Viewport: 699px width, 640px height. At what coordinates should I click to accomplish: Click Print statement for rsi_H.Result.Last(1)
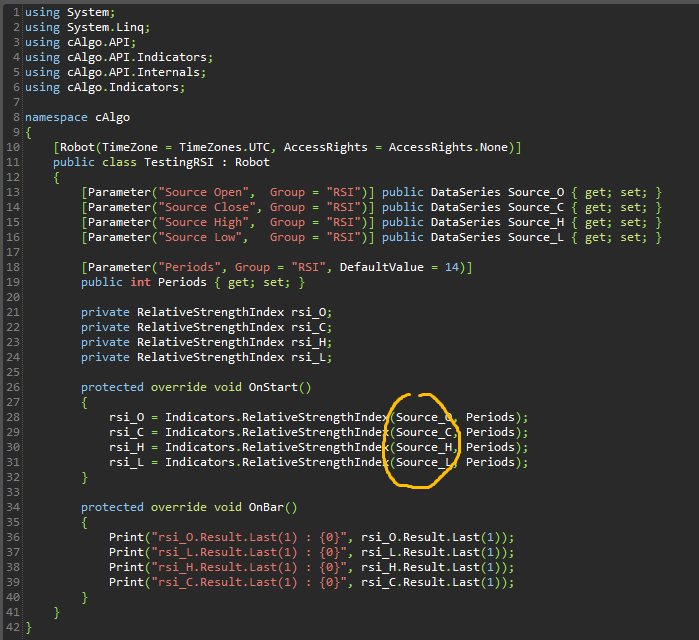point(311,567)
